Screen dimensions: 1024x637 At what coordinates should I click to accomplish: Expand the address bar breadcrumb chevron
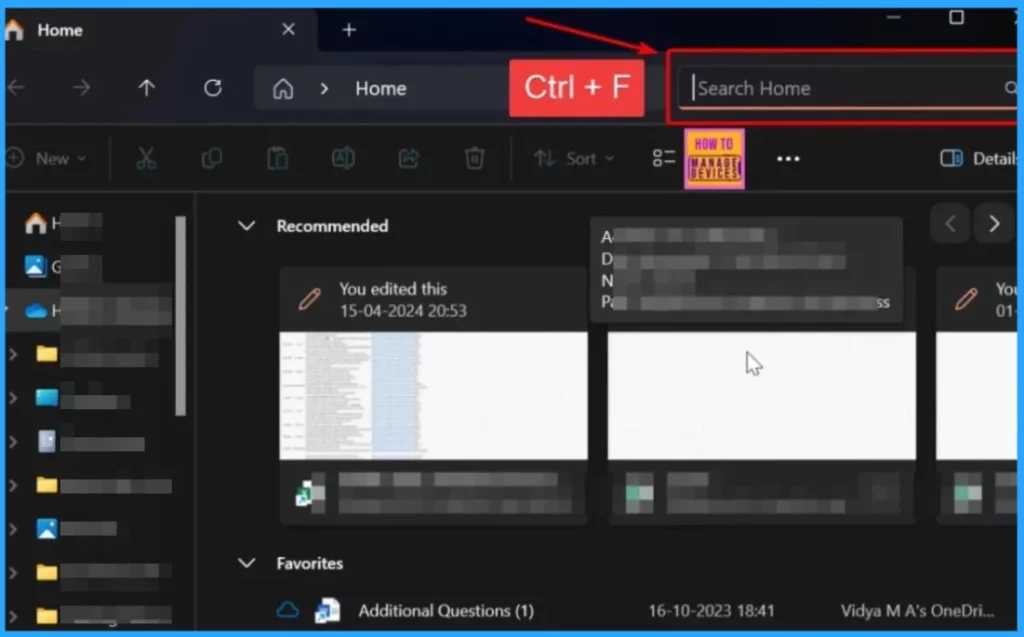pos(324,88)
